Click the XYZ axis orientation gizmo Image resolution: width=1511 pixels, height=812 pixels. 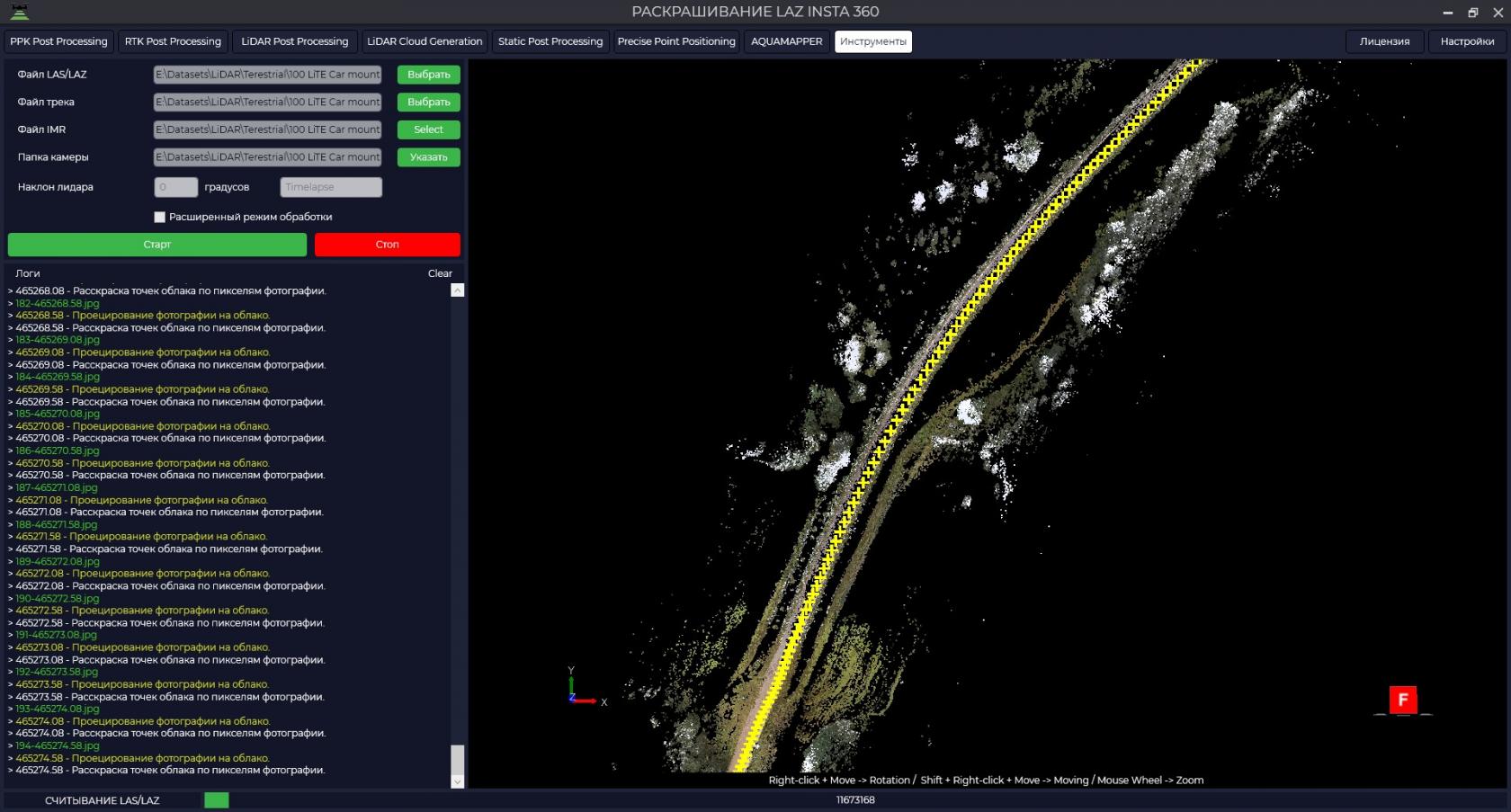(582, 689)
